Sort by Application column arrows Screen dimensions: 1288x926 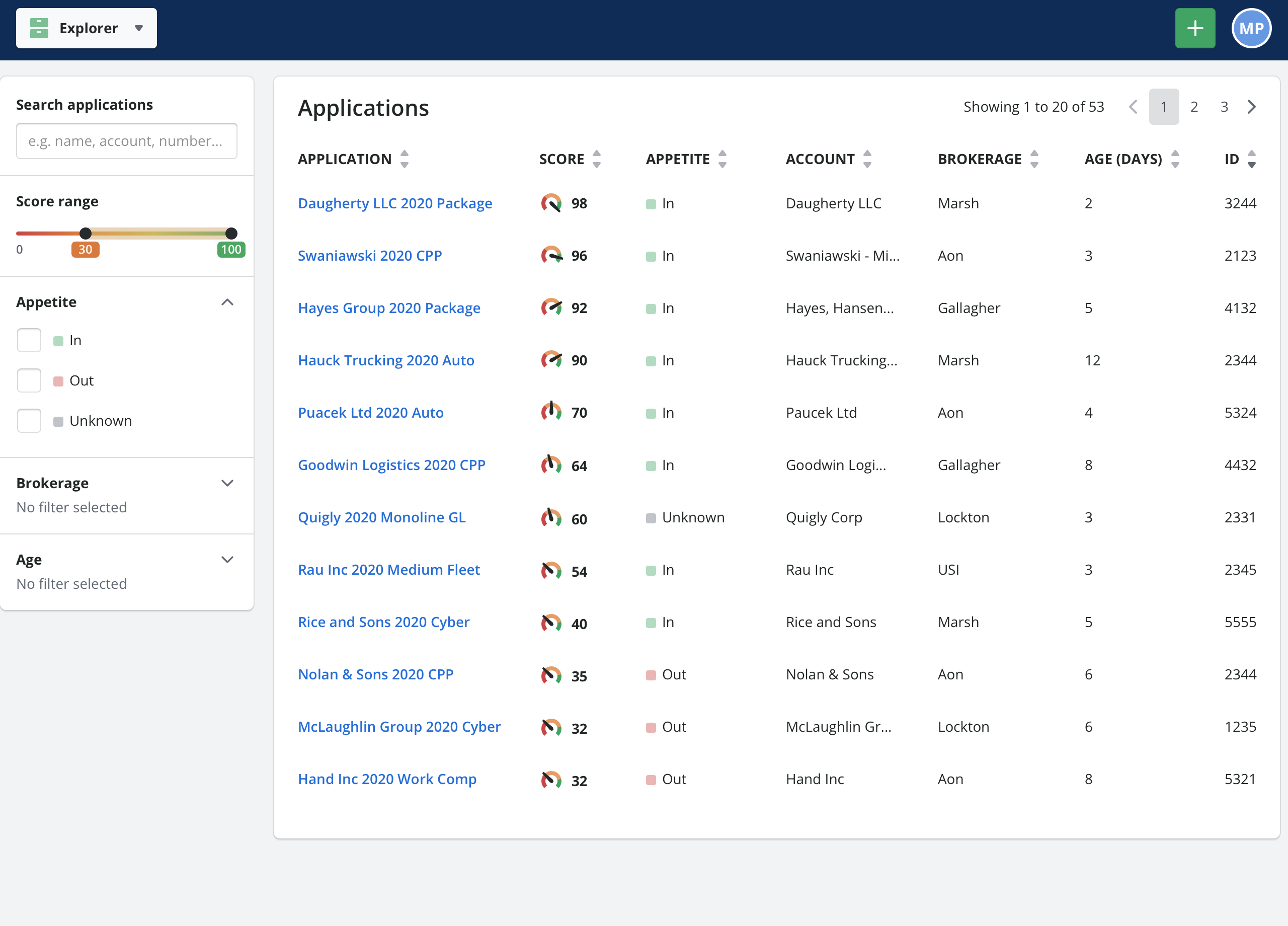click(x=405, y=159)
